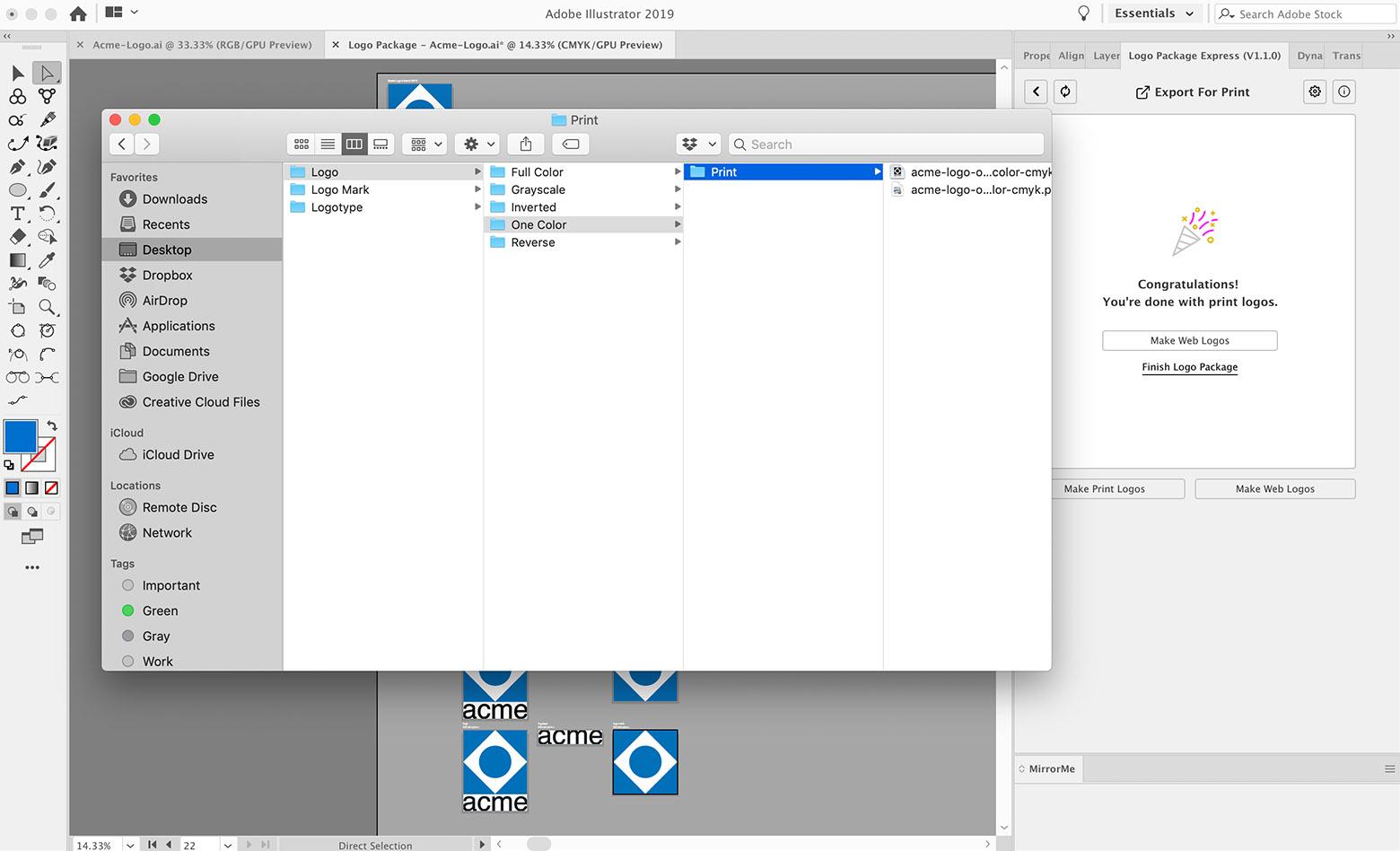
Task: Select the black arrow Selection tool
Action: click(18, 73)
